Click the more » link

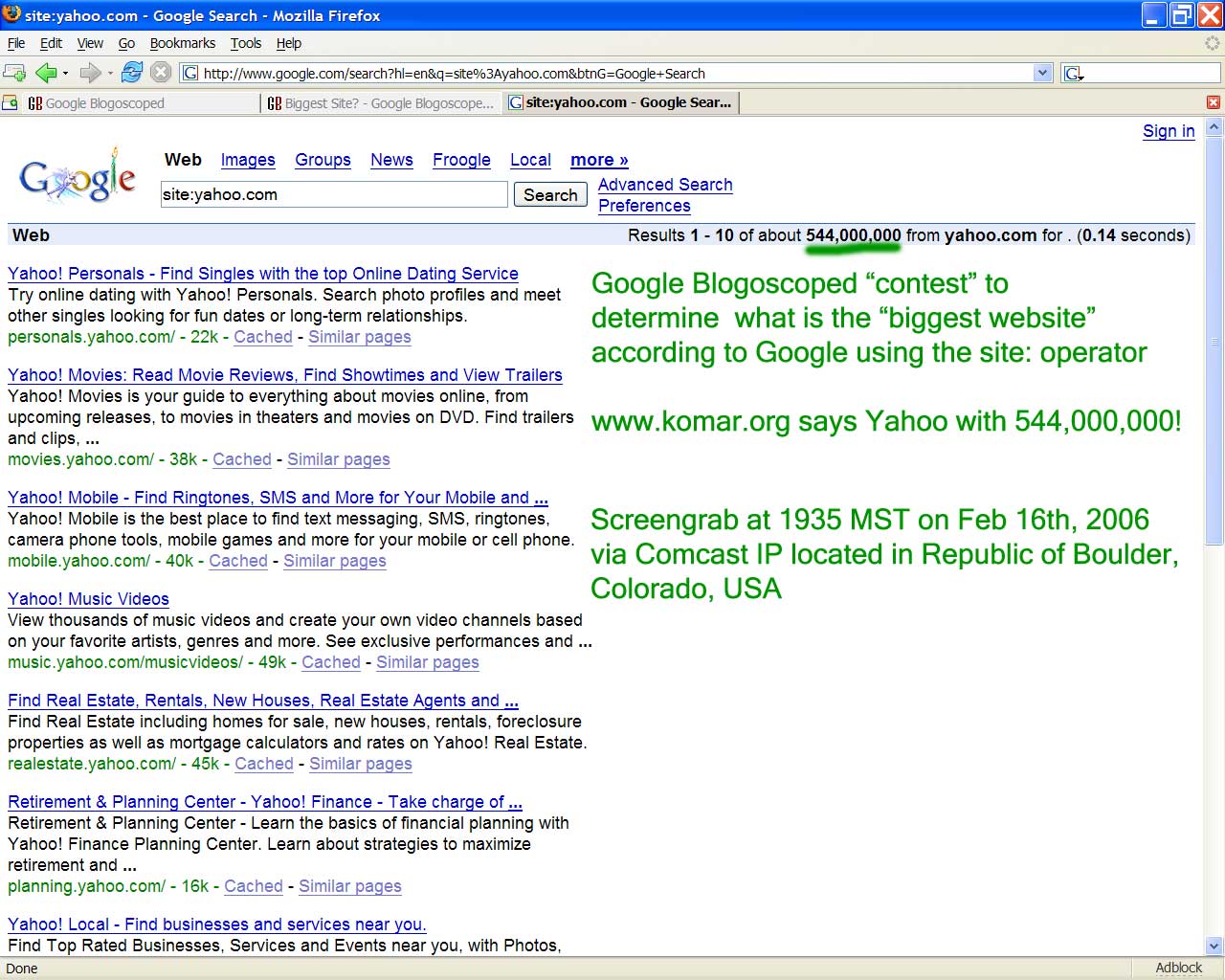point(599,160)
